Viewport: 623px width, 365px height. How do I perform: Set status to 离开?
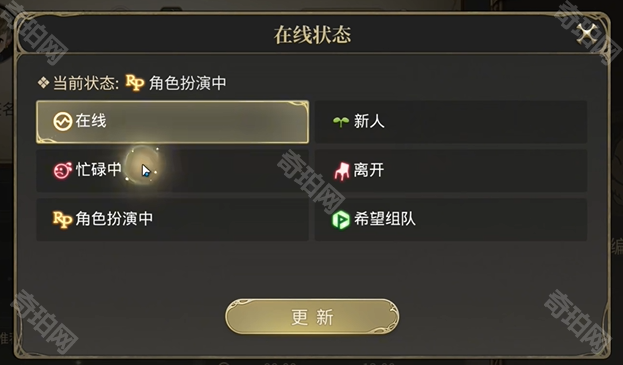tap(451, 171)
